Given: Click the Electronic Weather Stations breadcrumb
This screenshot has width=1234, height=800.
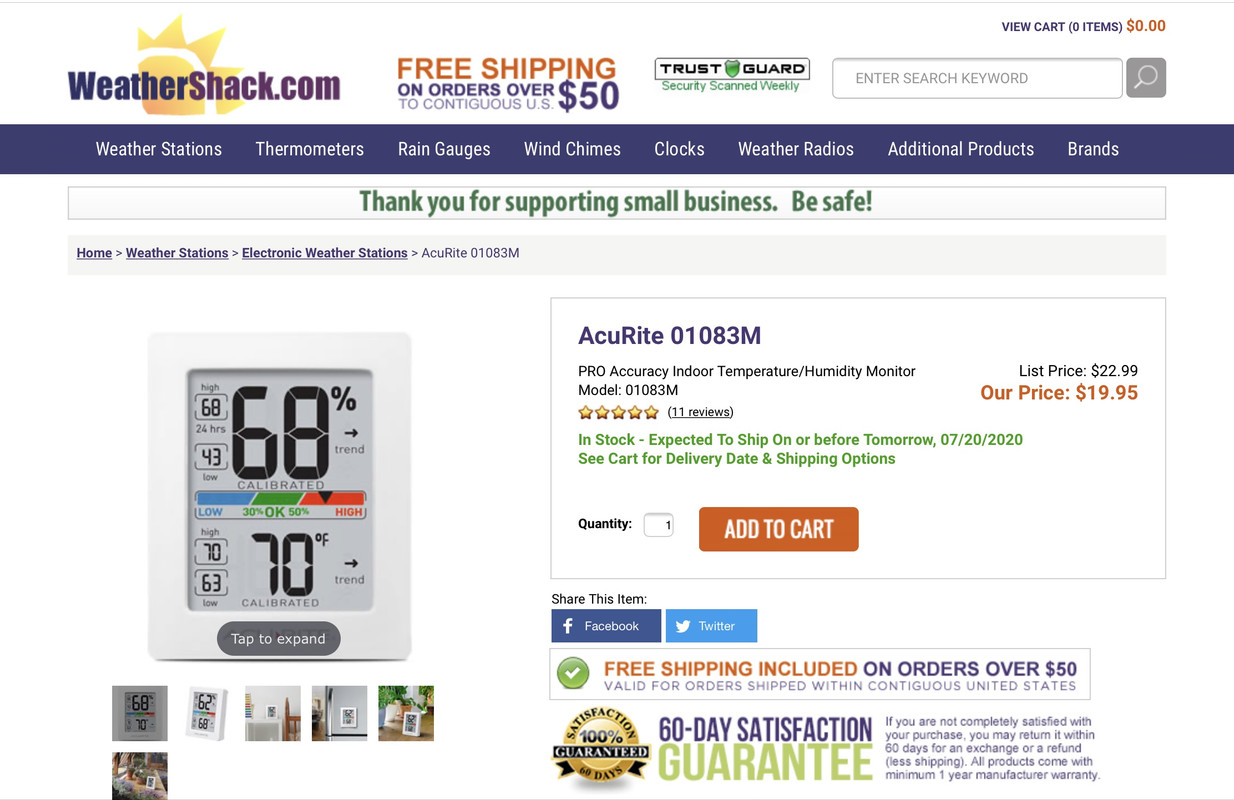Looking at the screenshot, I should [325, 253].
